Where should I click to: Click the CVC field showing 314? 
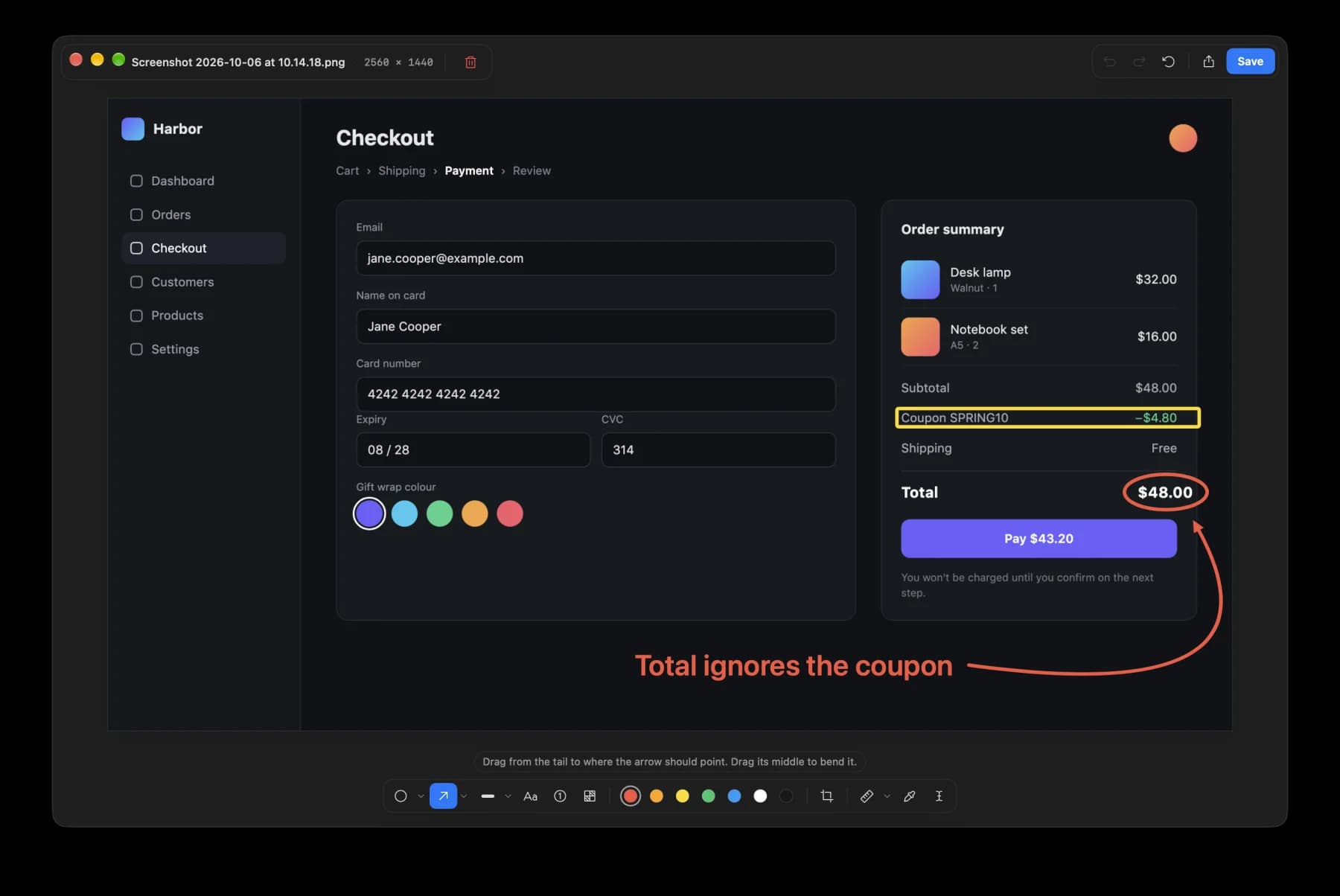click(718, 449)
